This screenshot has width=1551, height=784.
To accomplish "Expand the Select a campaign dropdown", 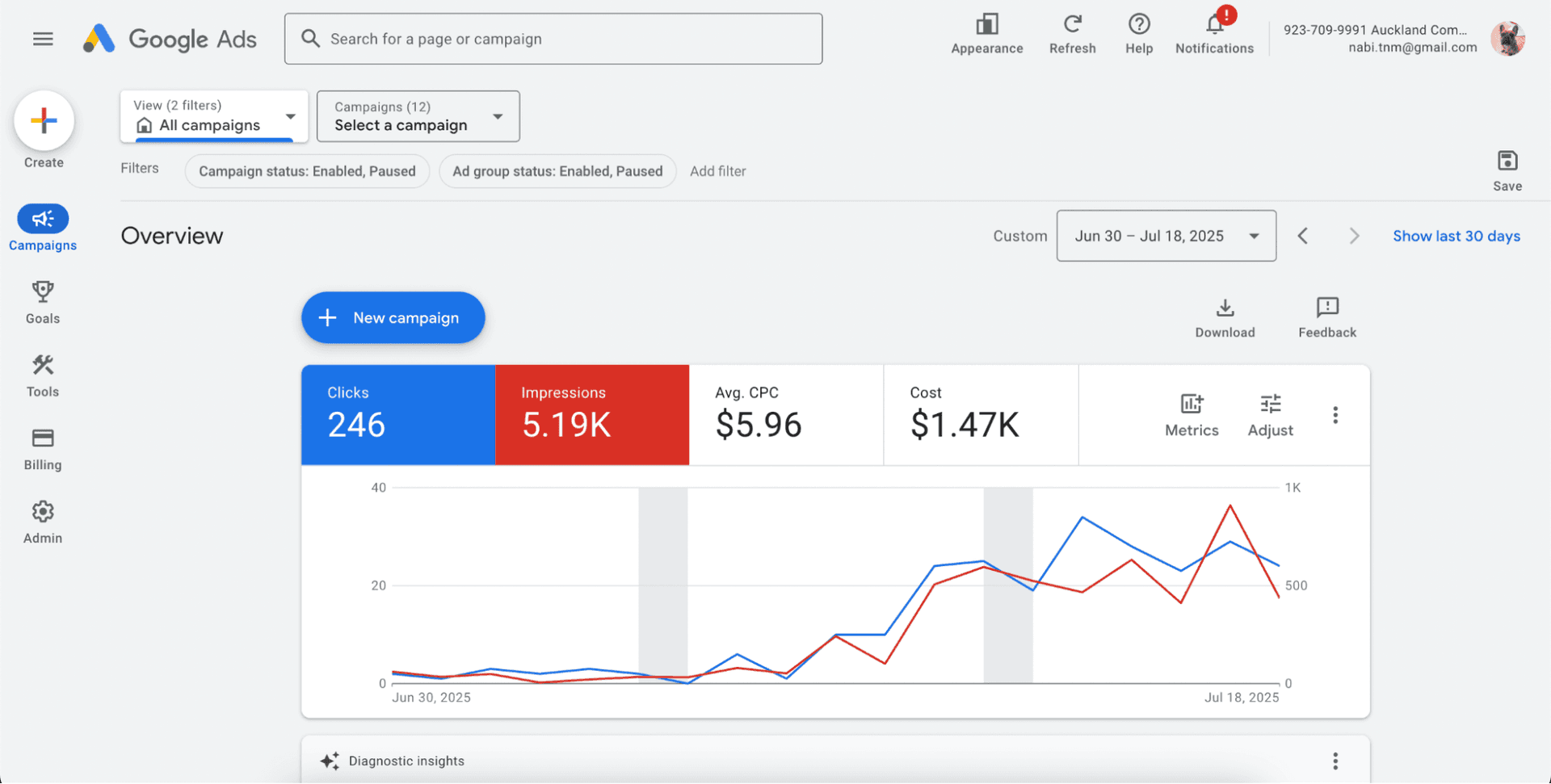I will click(x=417, y=115).
